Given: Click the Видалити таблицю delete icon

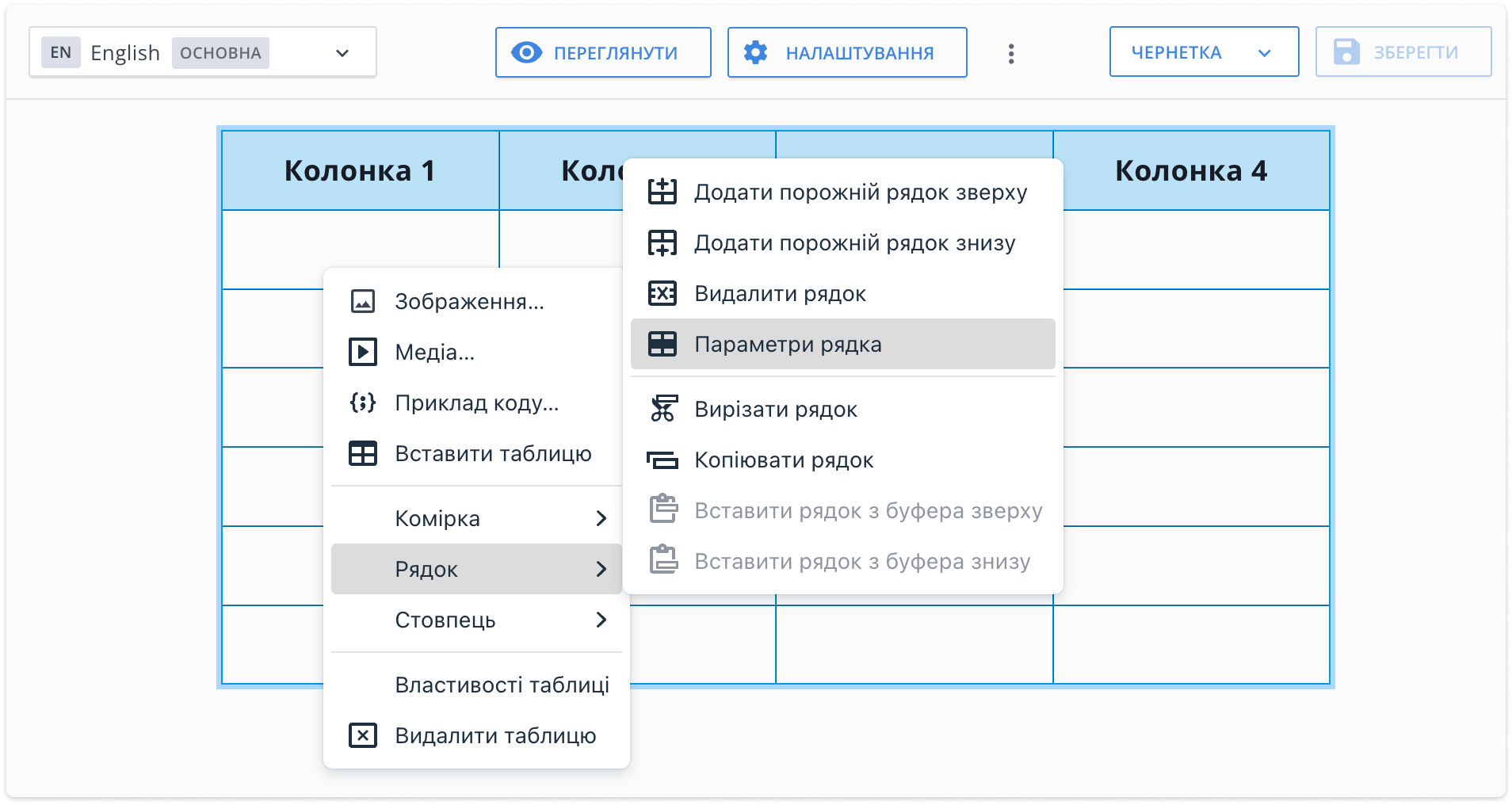Looking at the screenshot, I should (x=363, y=735).
